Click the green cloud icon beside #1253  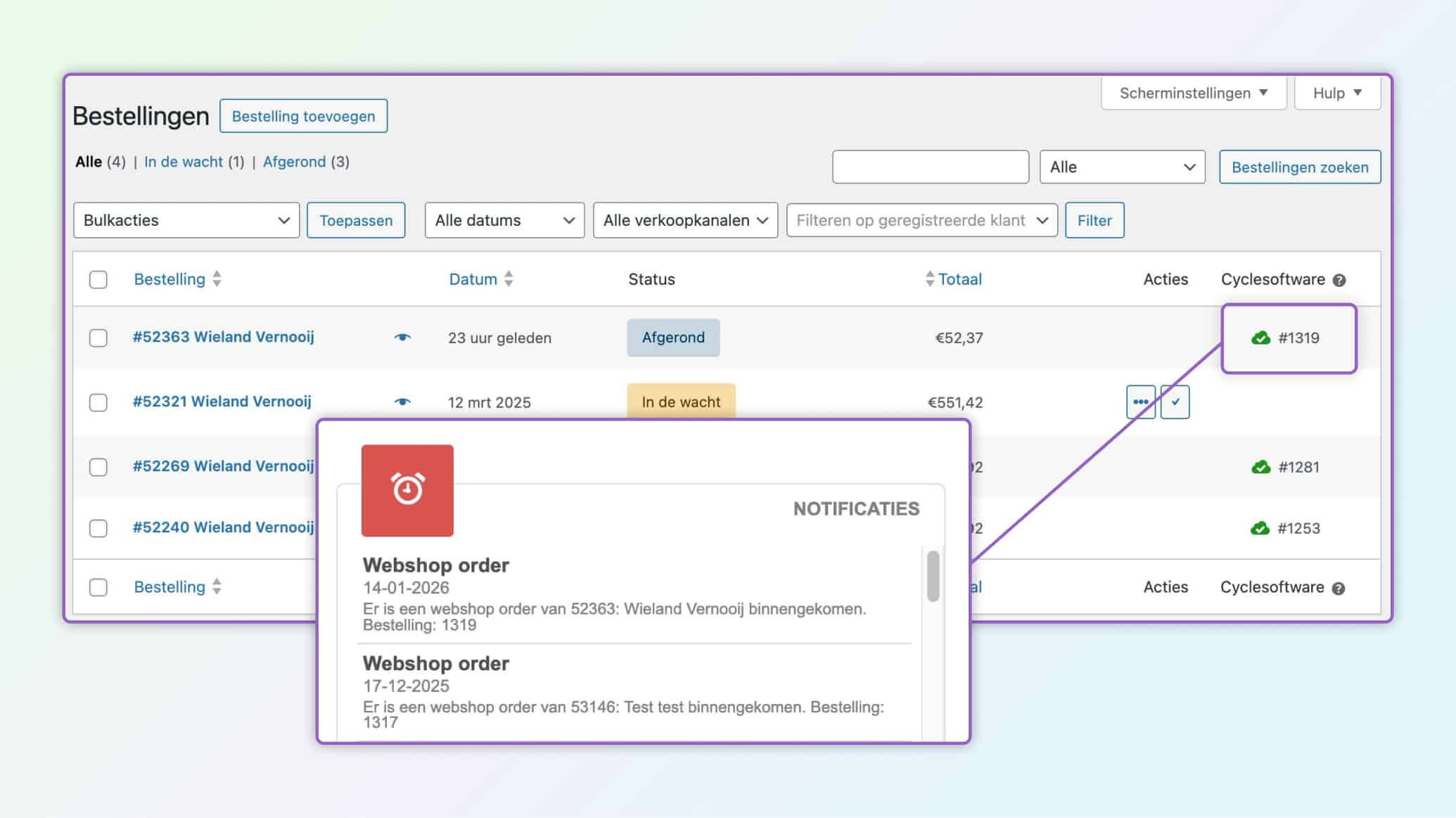(x=1260, y=528)
